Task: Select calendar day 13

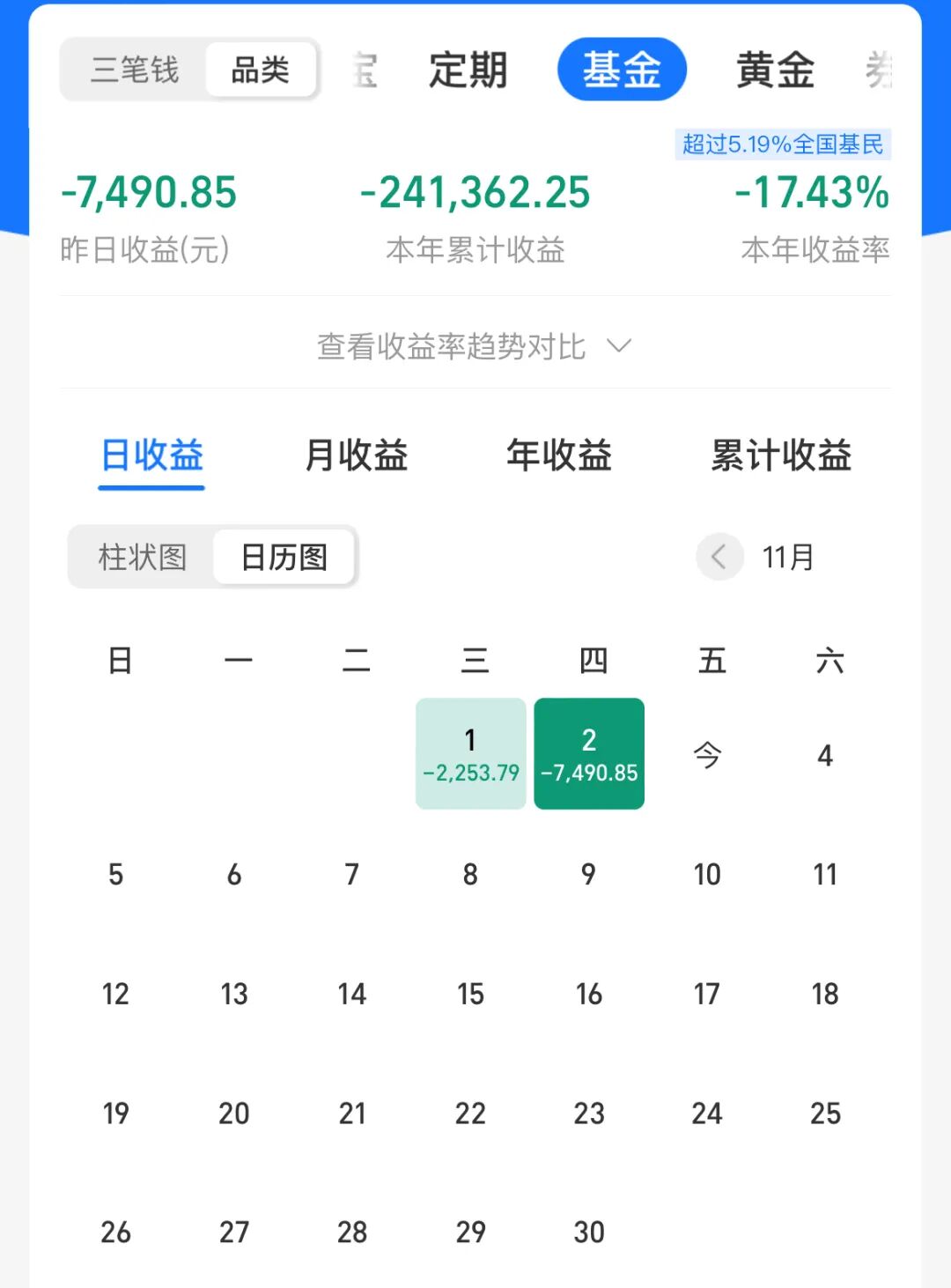Action: click(234, 994)
